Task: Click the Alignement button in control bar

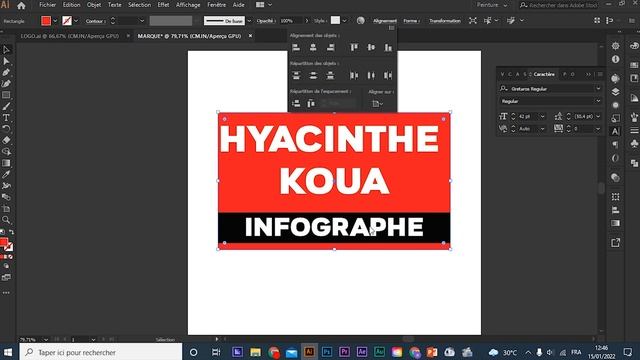Action: pyautogui.click(x=384, y=21)
